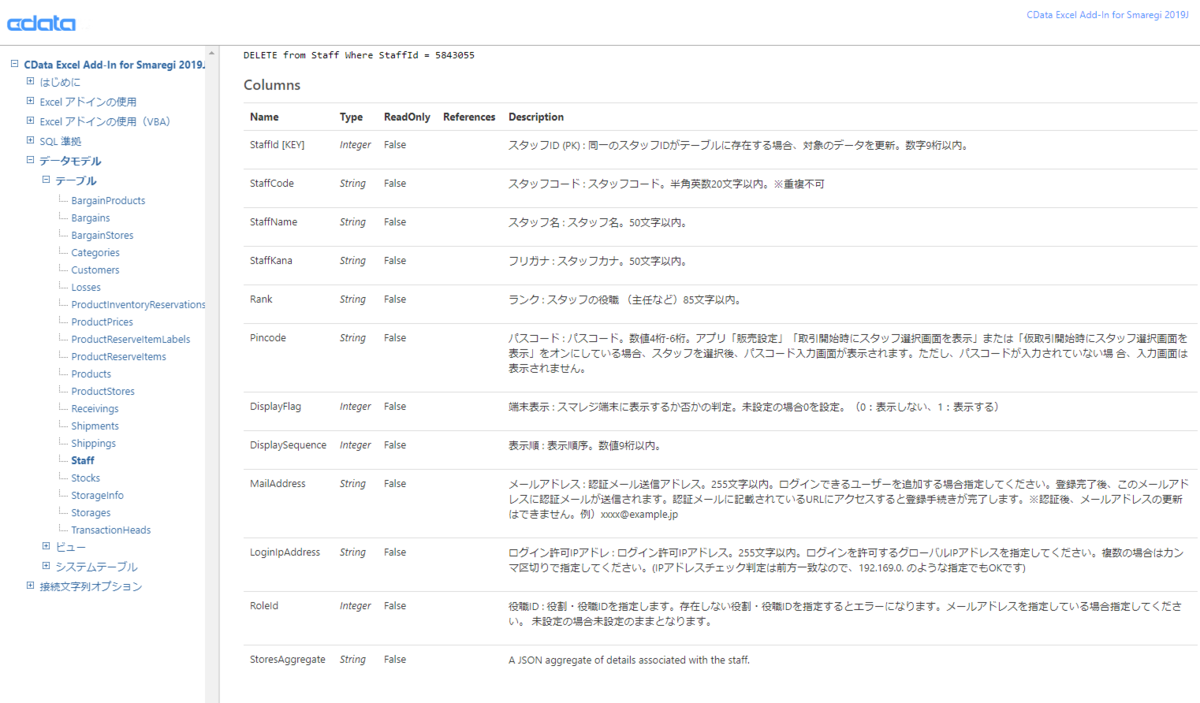Open the ProductReserveItems table page
The width and height of the screenshot is (1200, 703).
(118, 357)
